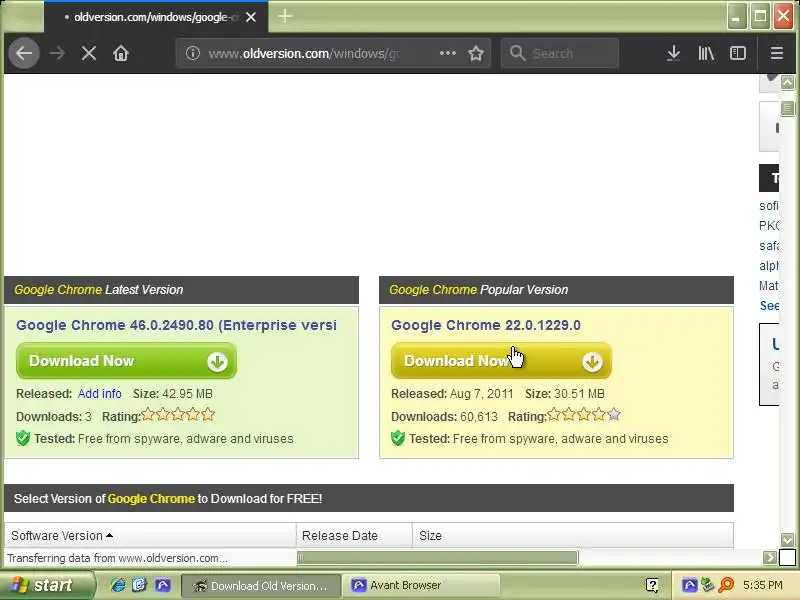Stop loading the page
This screenshot has width=800, height=600.
coord(89,53)
